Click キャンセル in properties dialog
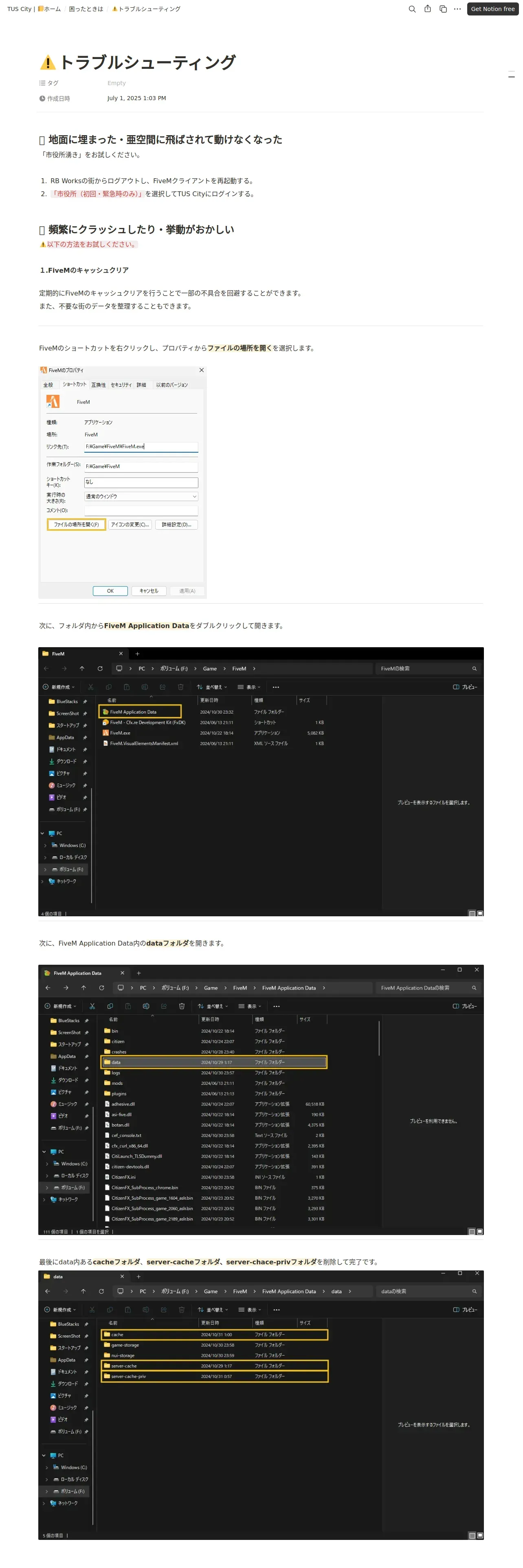Screen dimensions: 523x1568 coord(149,590)
